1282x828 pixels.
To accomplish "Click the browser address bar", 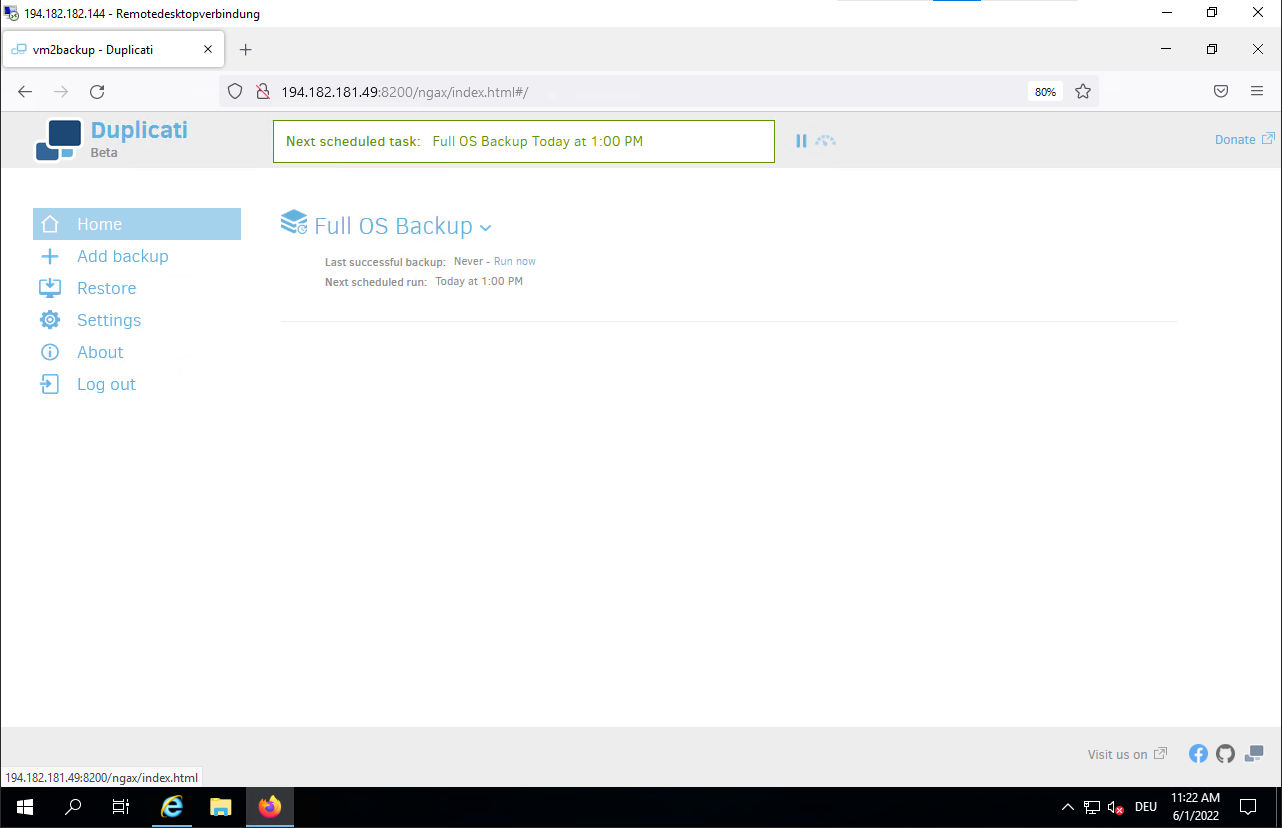I will click(640, 92).
